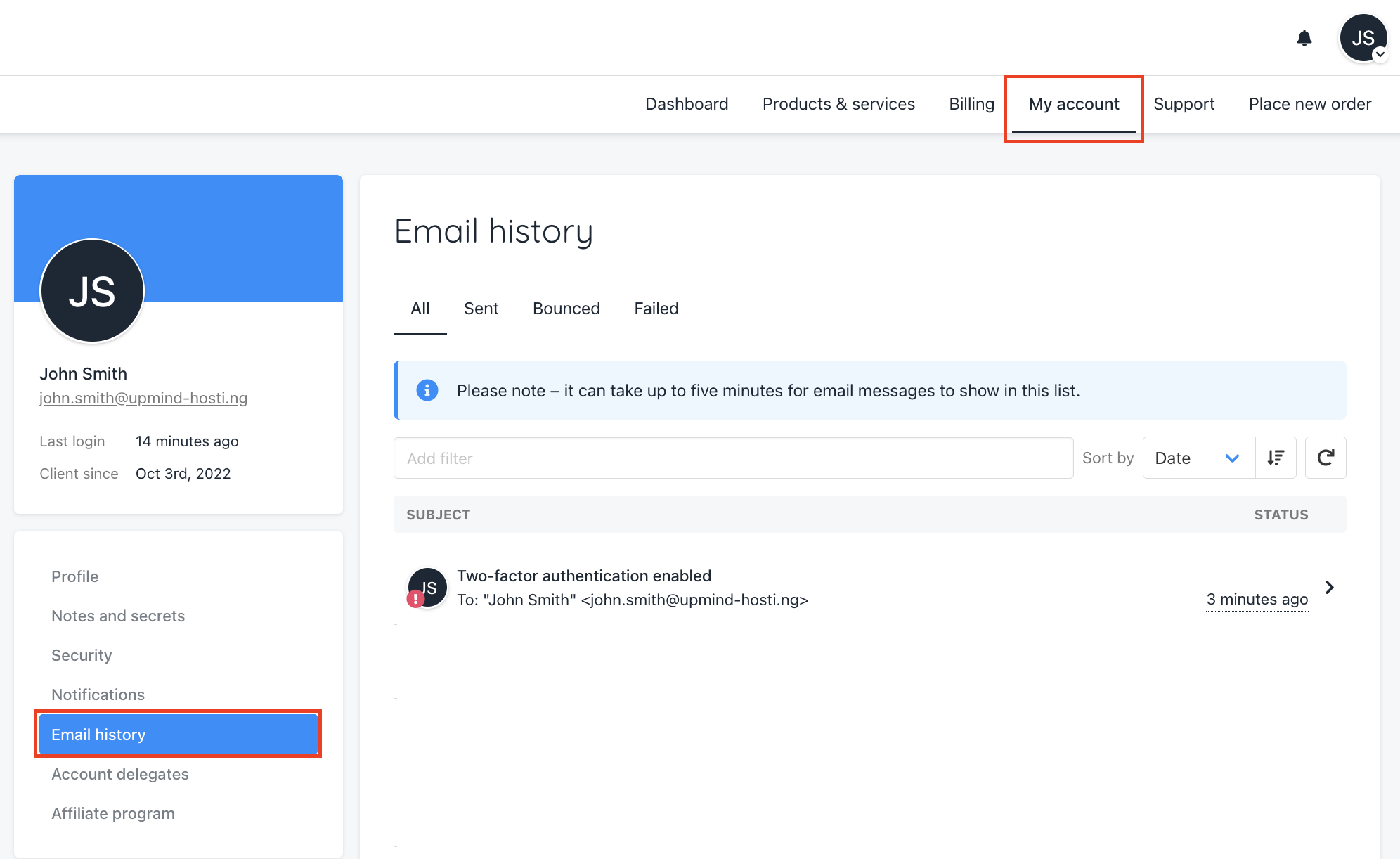
Task: Open the Sort by Date dropdown
Action: (1198, 458)
